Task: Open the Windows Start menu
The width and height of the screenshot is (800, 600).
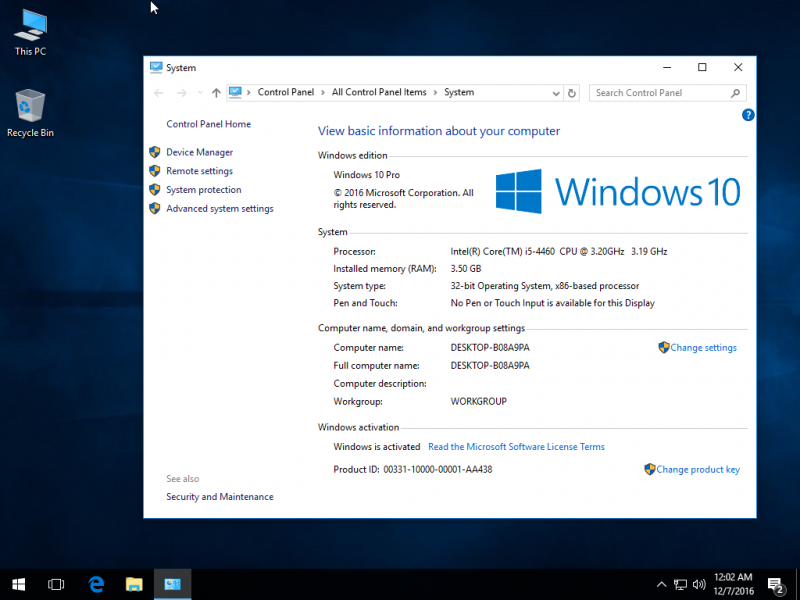Action: click(x=19, y=584)
